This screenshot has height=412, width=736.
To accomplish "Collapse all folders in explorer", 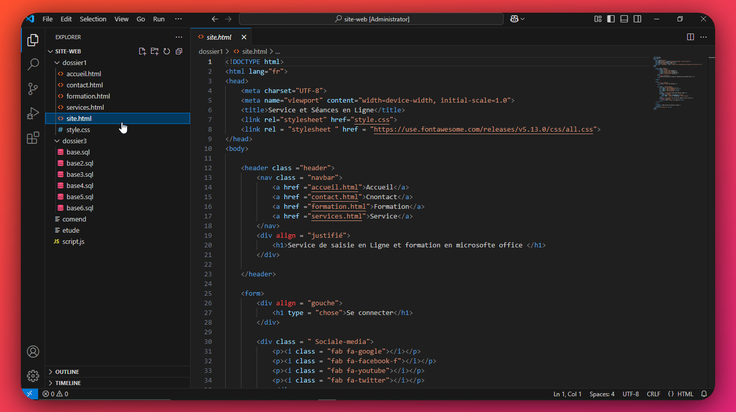I will coord(179,51).
